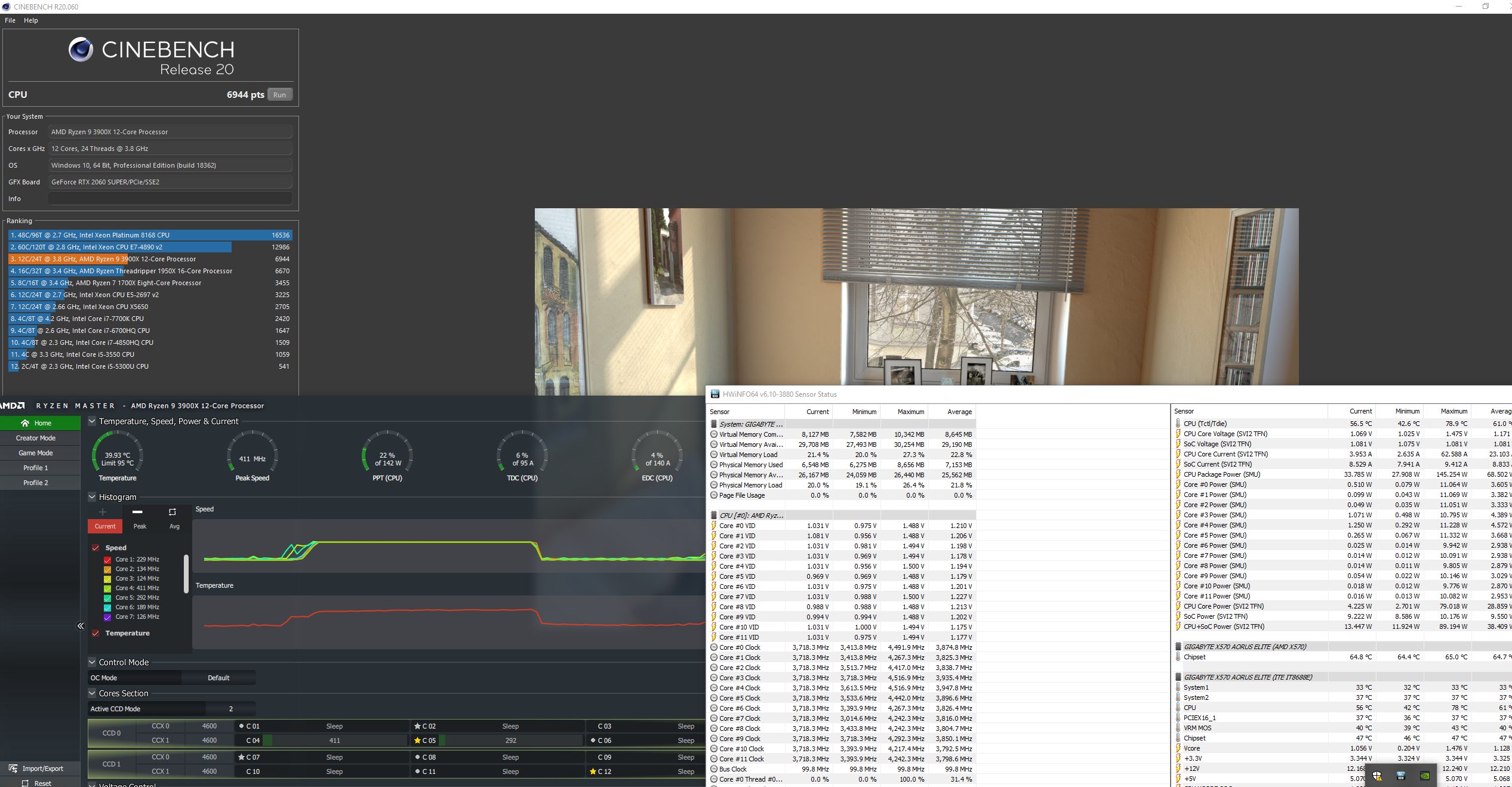The height and width of the screenshot is (787, 1512).
Task: Click the clock icon beside Bus Clock
Action: pyautogui.click(x=713, y=769)
